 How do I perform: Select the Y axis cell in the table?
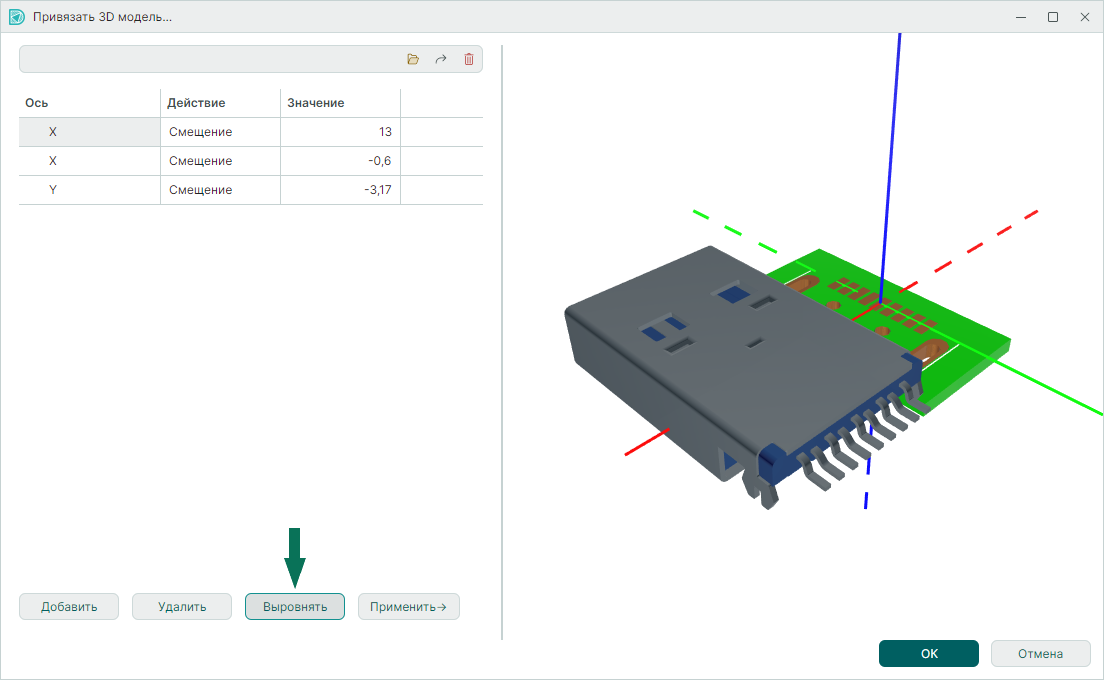[x=89, y=190]
